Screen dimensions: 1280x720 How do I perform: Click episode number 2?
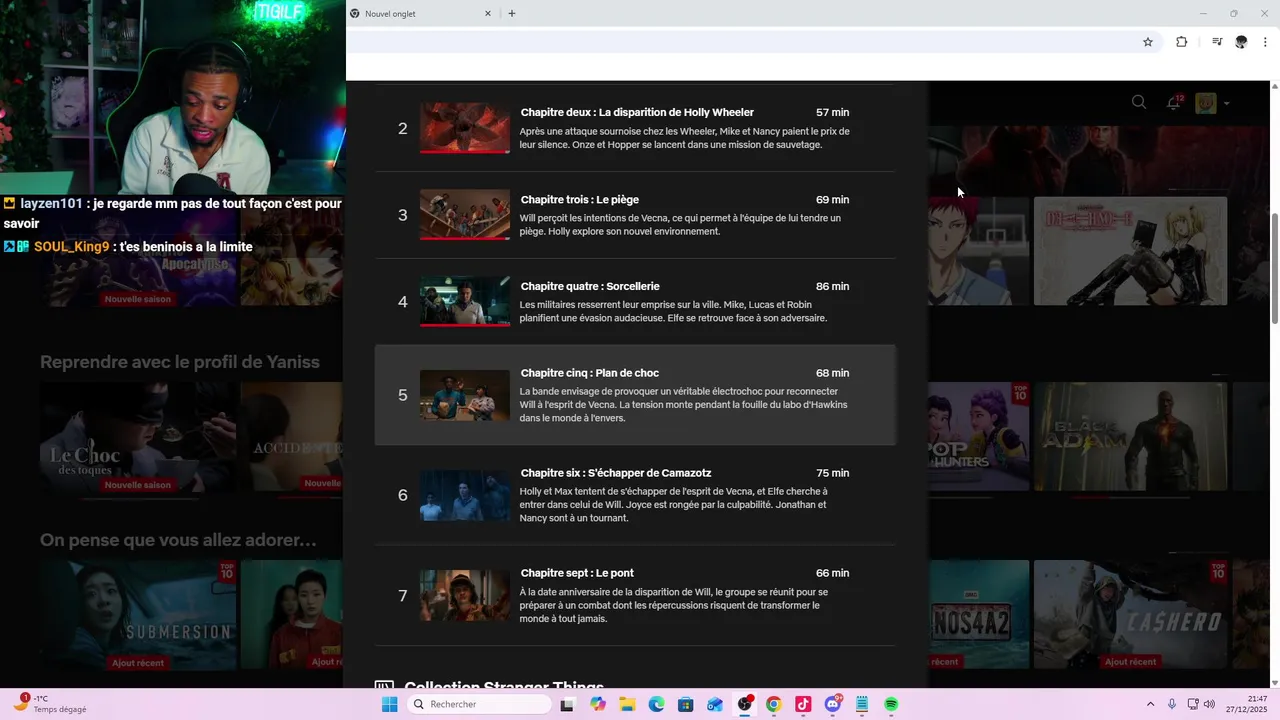[x=403, y=128]
